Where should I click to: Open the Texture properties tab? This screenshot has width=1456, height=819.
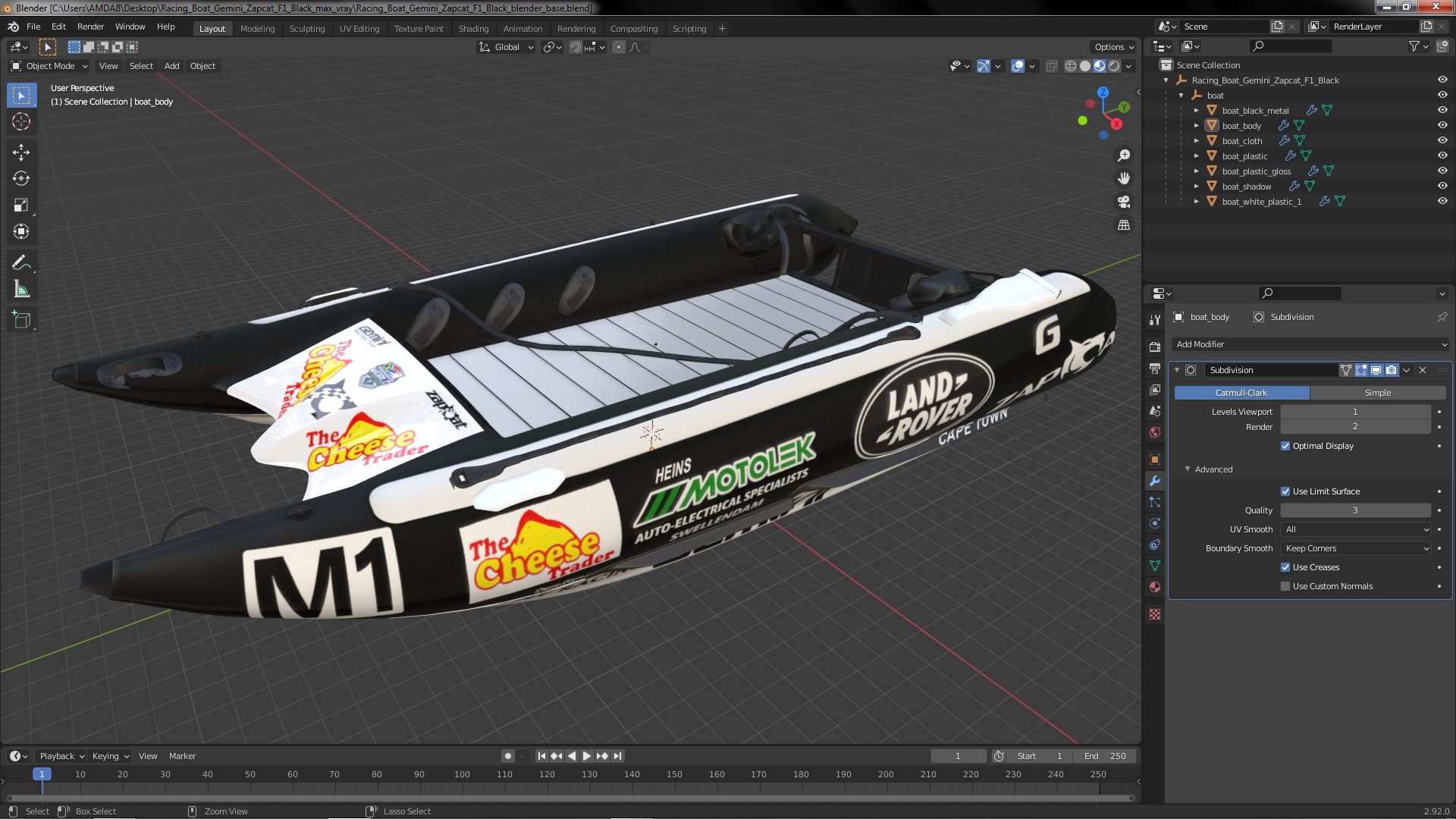click(1155, 614)
